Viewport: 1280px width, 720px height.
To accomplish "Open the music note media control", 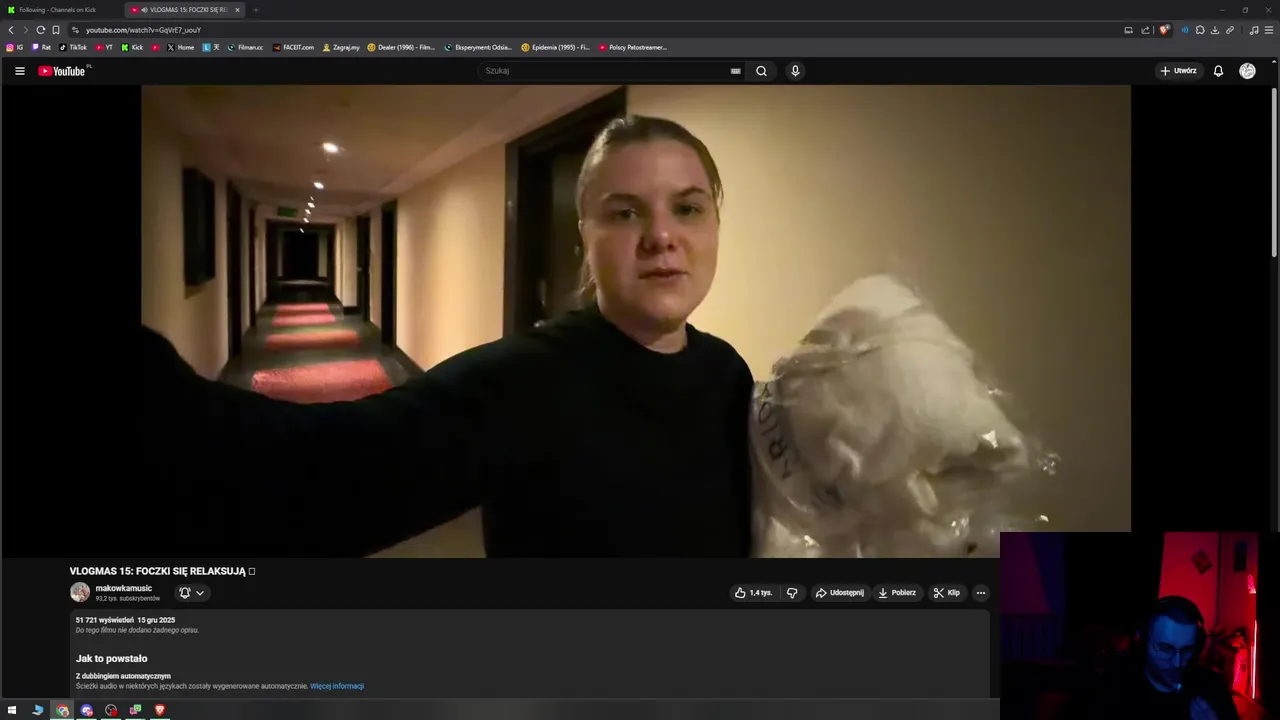I will (x=1254, y=30).
